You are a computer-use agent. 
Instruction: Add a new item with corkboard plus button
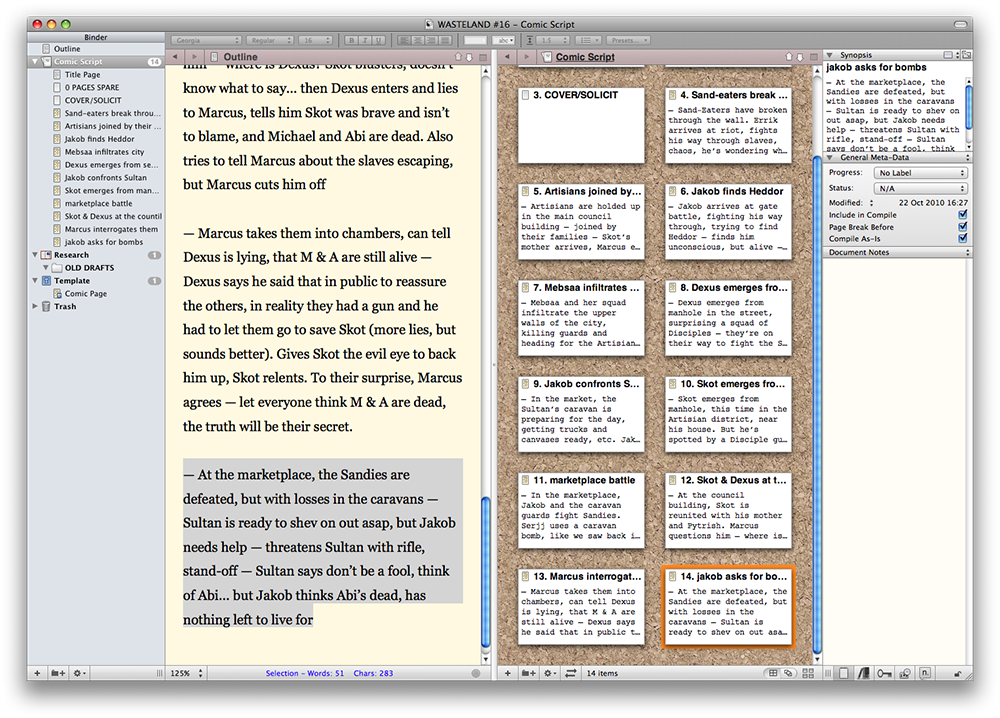click(507, 674)
